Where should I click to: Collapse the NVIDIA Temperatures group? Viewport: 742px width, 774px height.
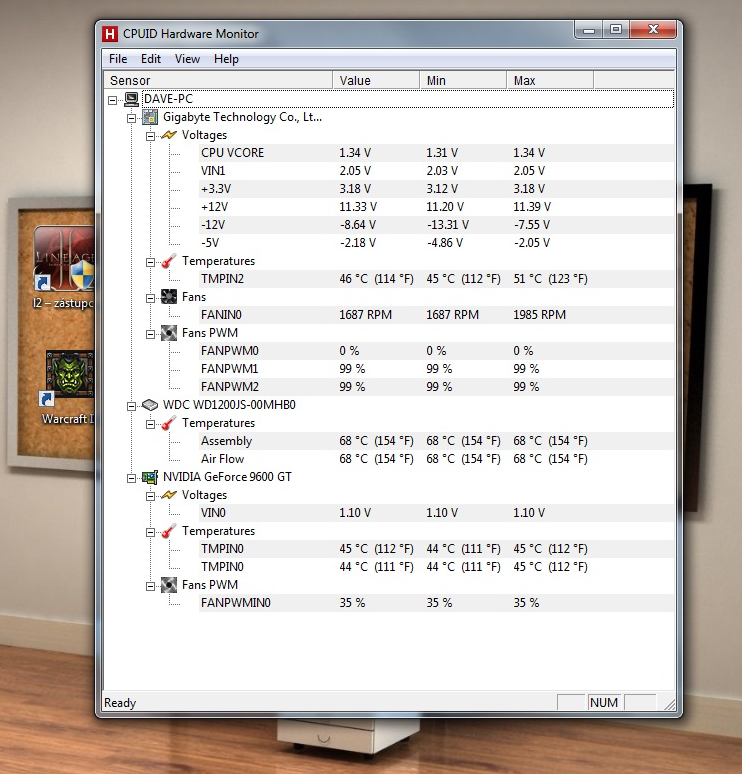click(150, 532)
